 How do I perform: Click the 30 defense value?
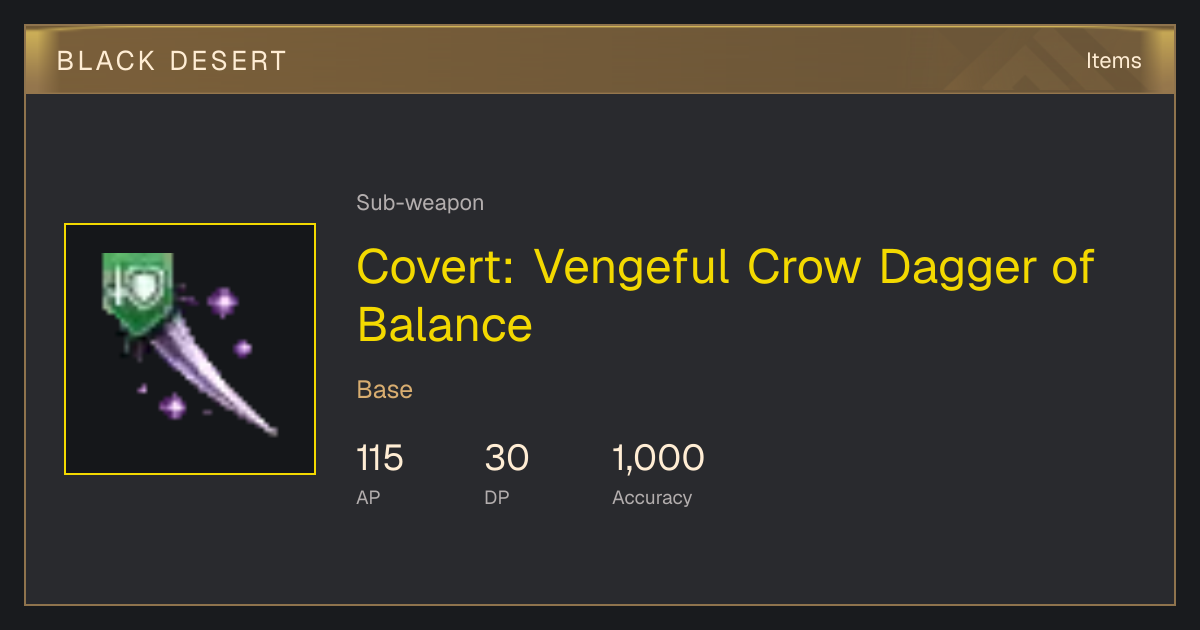(507, 458)
